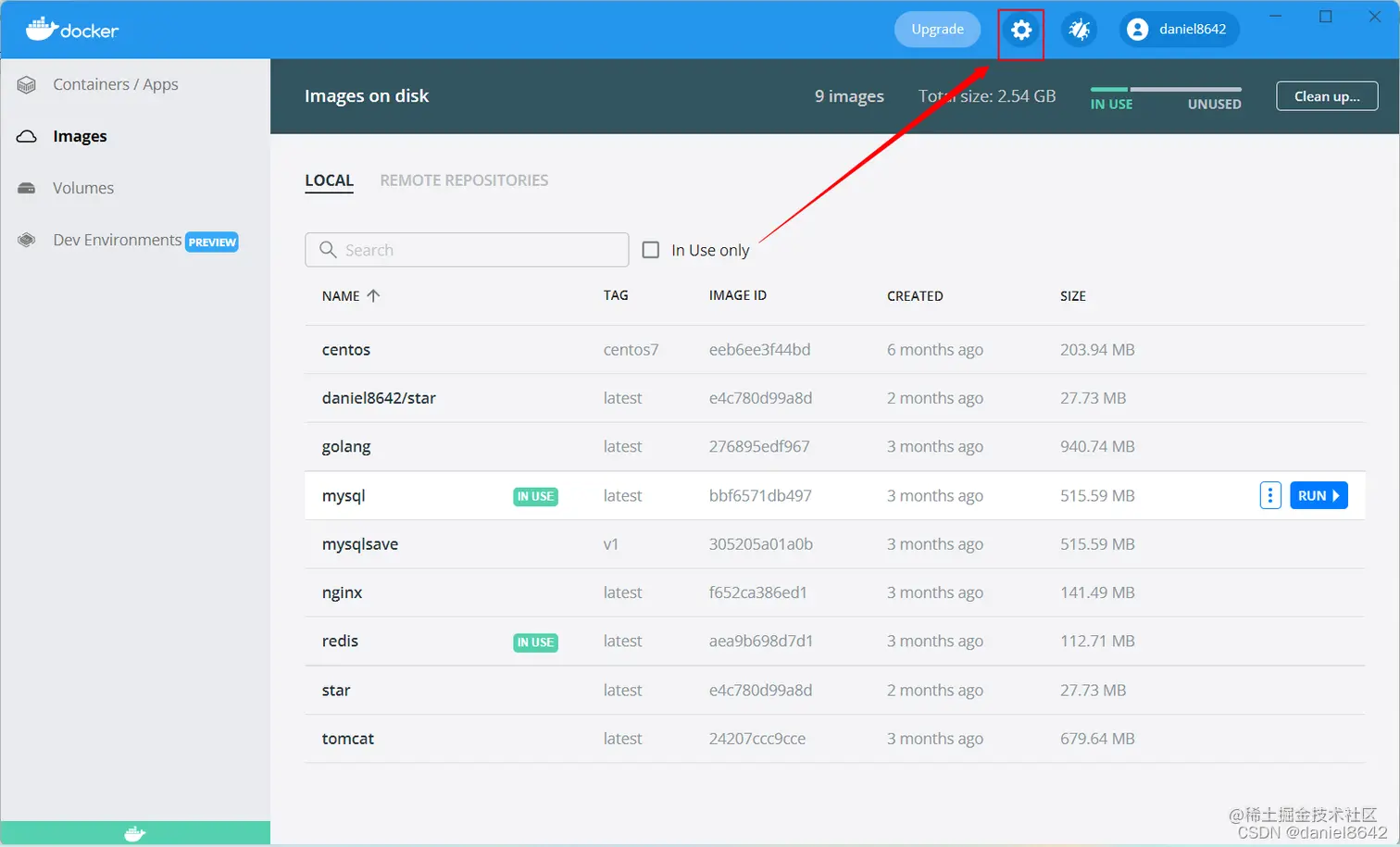This screenshot has width=1400, height=847.
Task: Click image ID 276895edf967
Action: coord(759,446)
